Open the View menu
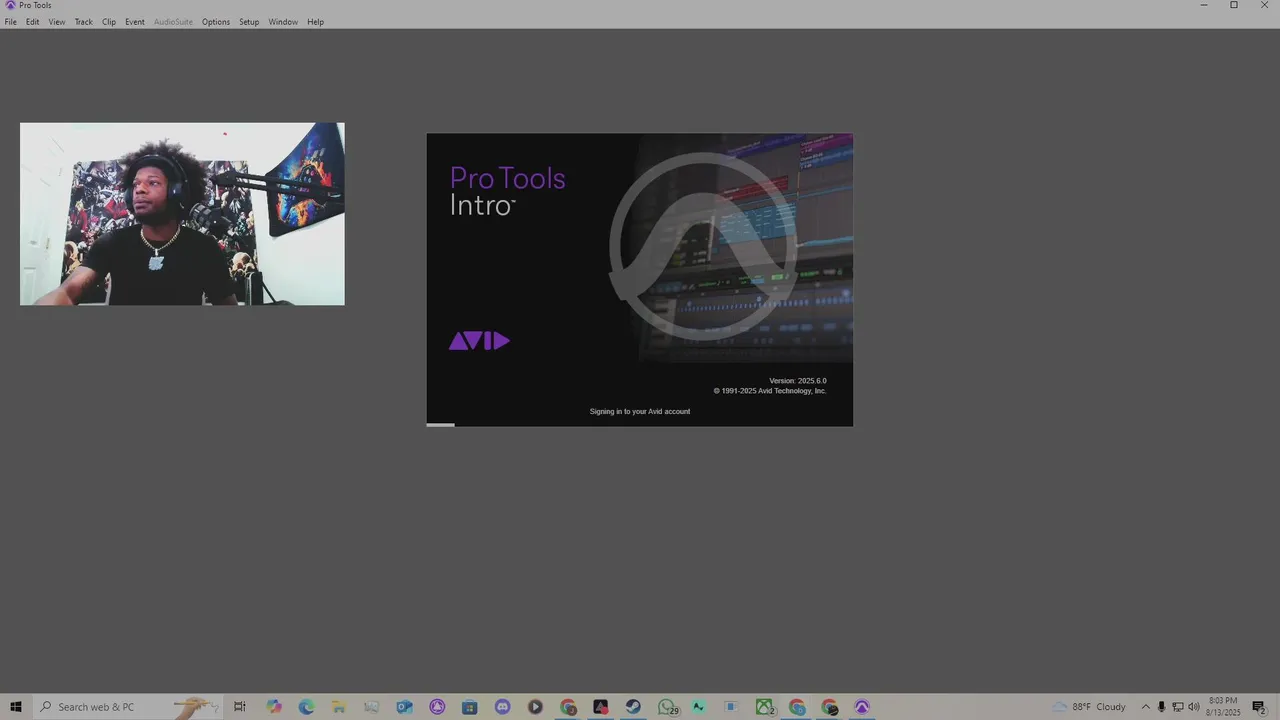 coord(57,22)
